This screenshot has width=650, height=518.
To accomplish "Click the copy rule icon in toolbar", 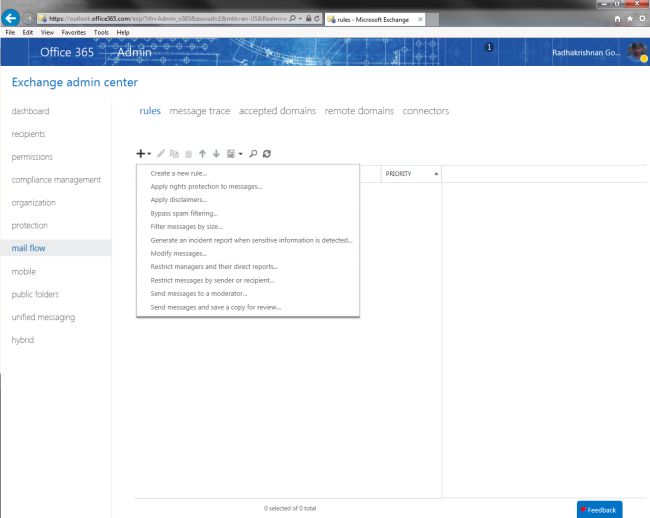I will 175,154.
